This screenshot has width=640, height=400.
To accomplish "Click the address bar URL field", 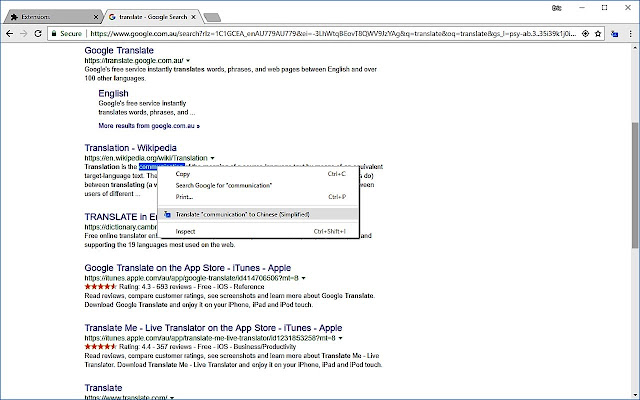I will (x=333, y=34).
